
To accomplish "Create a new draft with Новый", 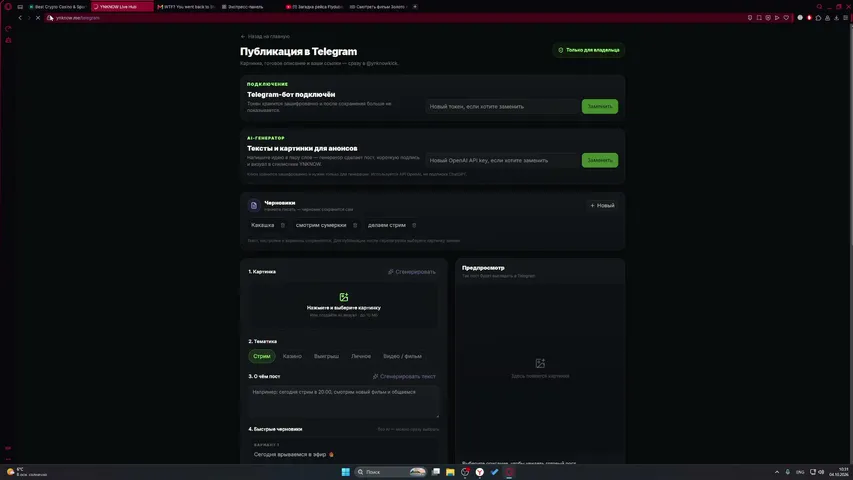I will (x=602, y=205).
